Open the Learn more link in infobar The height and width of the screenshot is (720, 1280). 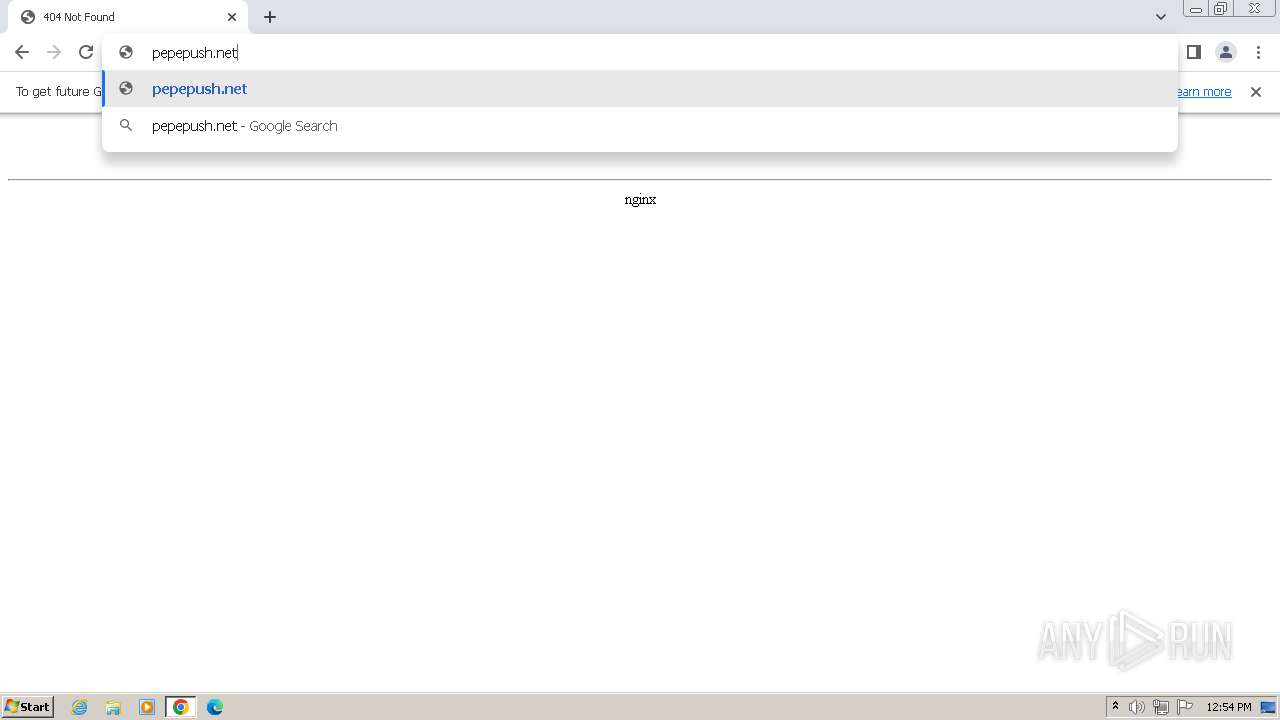pyautogui.click(x=1204, y=92)
